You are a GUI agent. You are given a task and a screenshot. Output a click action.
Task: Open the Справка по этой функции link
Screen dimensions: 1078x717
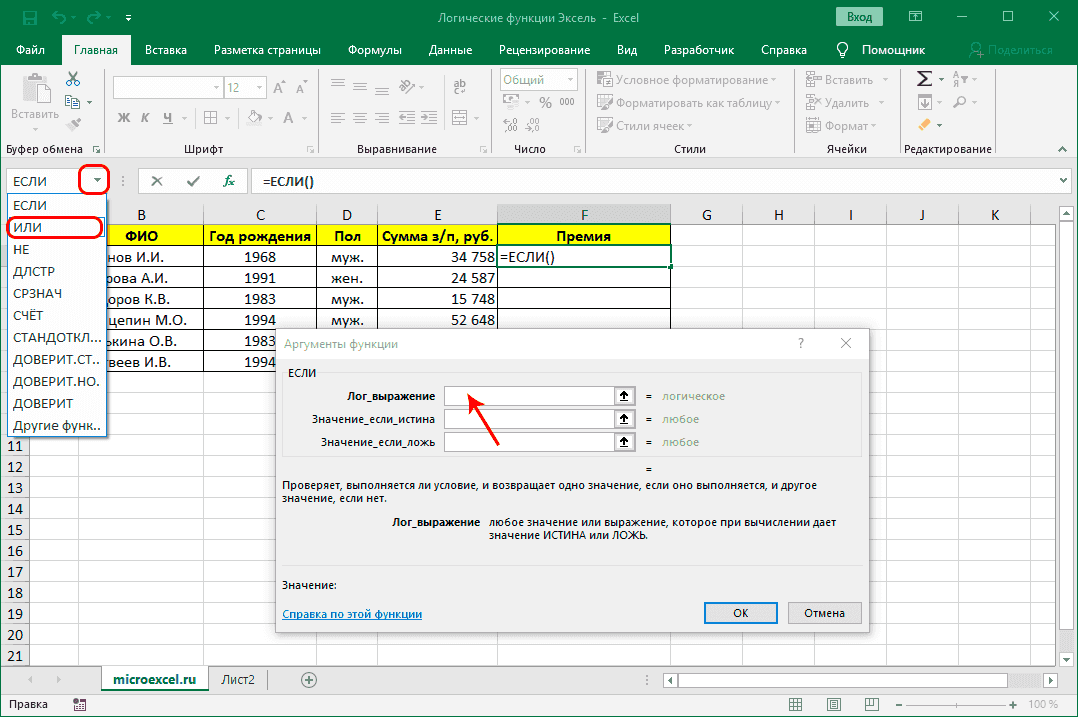click(x=351, y=614)
